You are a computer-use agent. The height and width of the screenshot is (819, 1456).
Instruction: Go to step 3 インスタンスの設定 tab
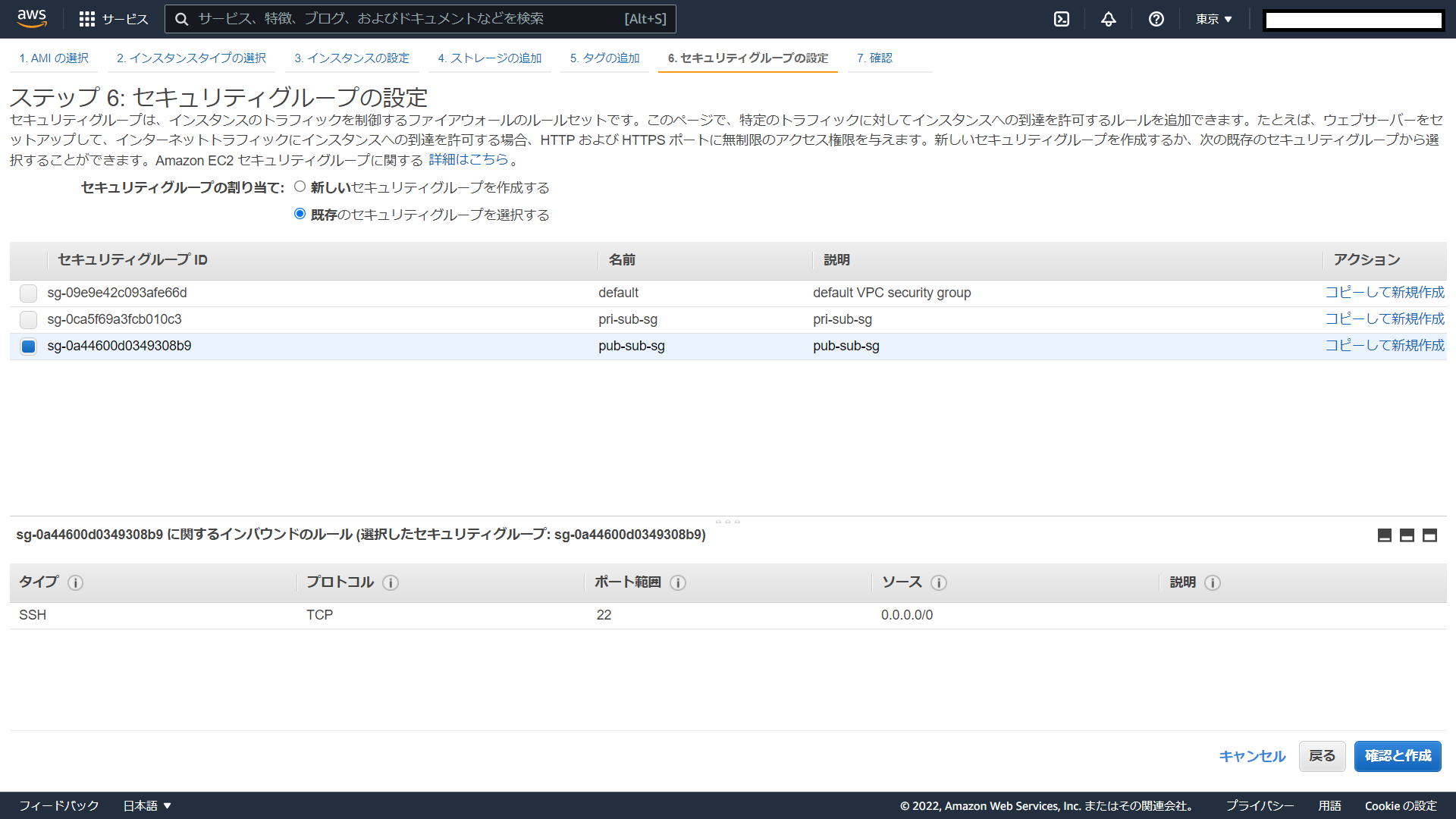coord(352,58)
